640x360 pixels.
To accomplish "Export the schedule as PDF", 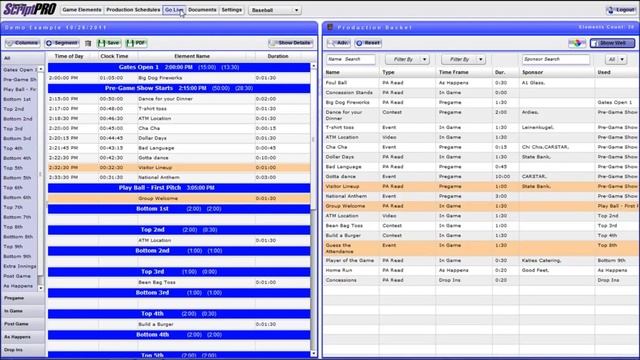I will 136,43.
